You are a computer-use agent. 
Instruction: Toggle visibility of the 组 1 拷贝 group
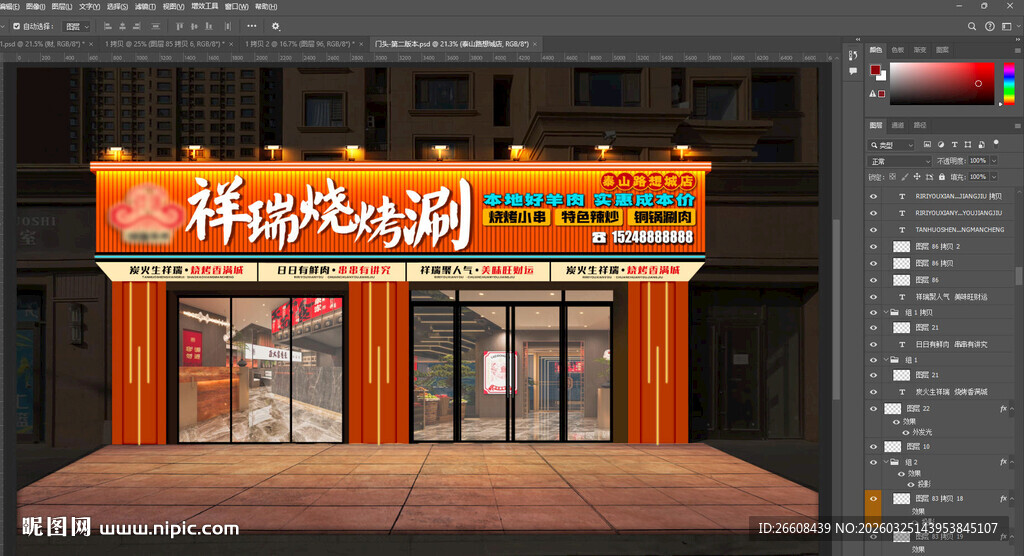[x=873, y=312]
